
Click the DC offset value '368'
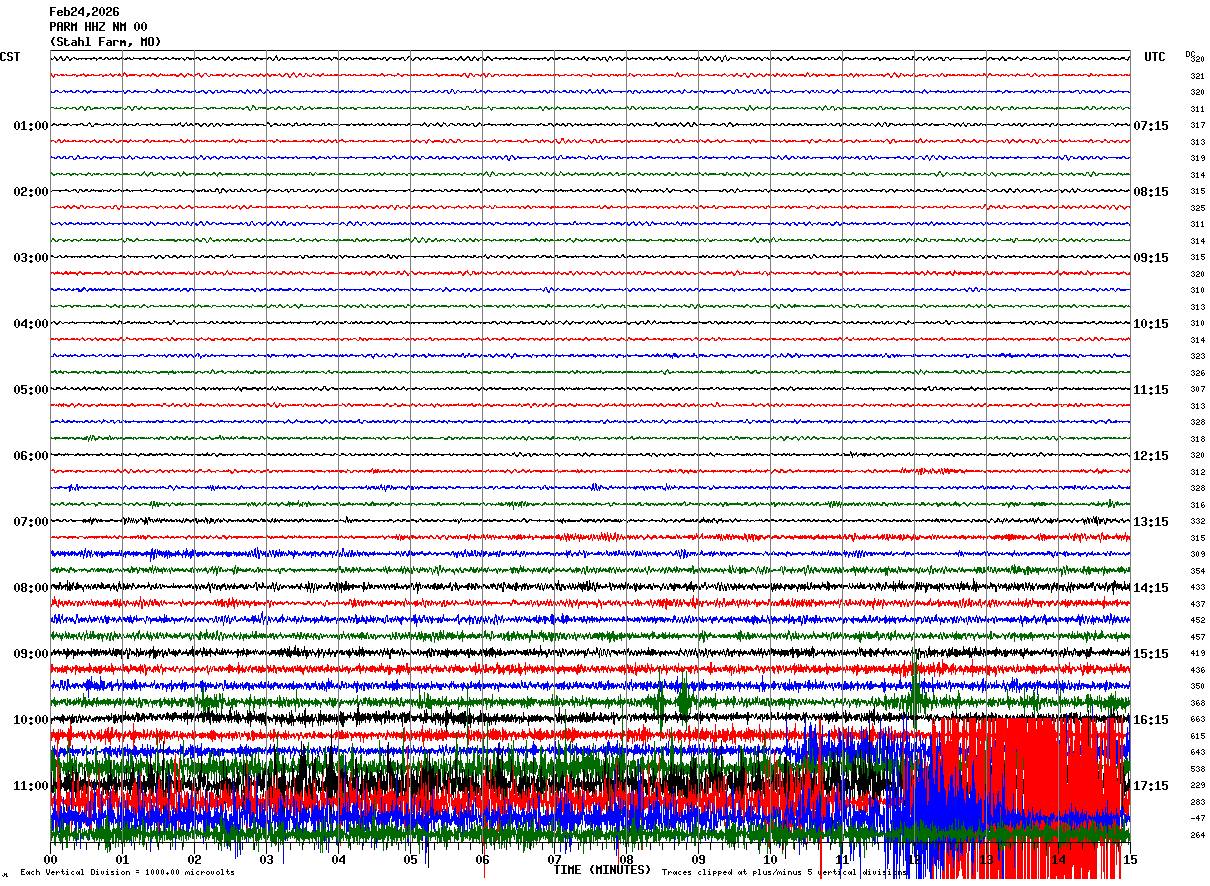tap(1197, 703)
